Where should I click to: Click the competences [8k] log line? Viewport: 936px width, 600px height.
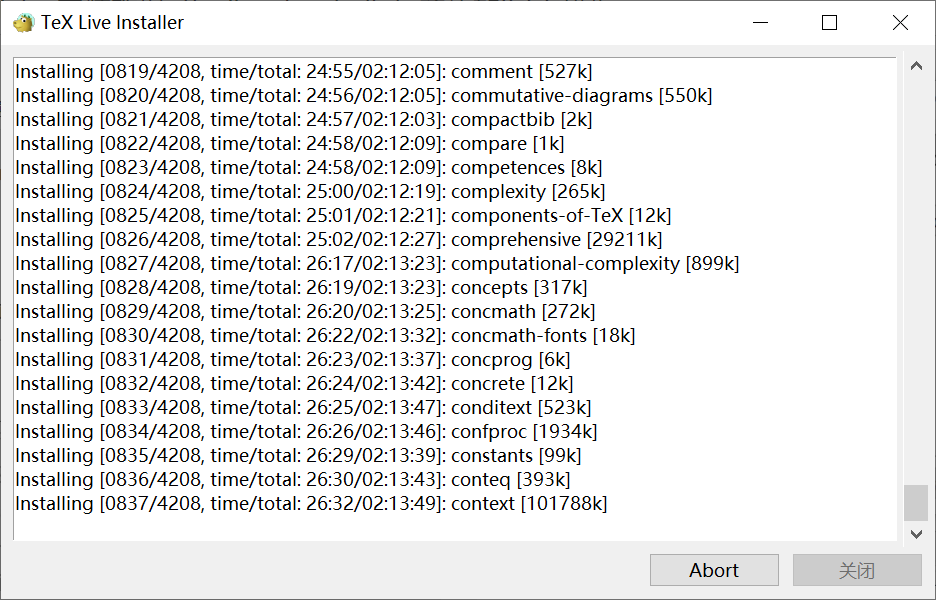tap(309, 167)
